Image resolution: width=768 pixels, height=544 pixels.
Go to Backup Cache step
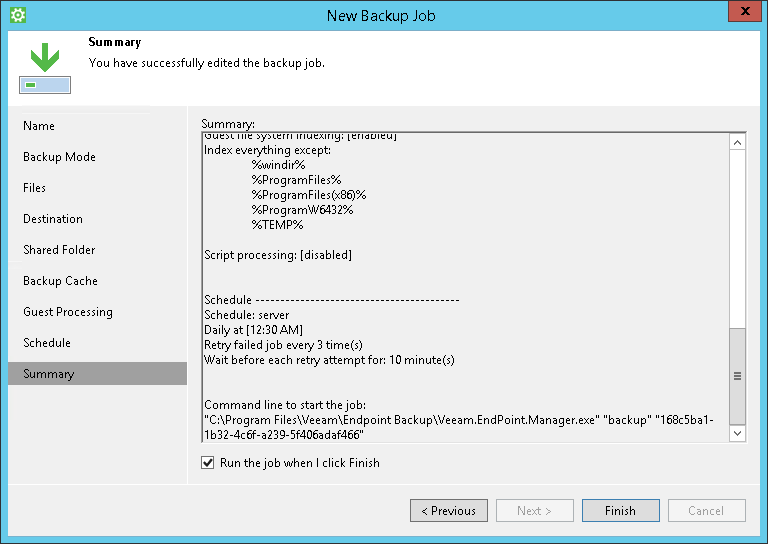[60, 281]
